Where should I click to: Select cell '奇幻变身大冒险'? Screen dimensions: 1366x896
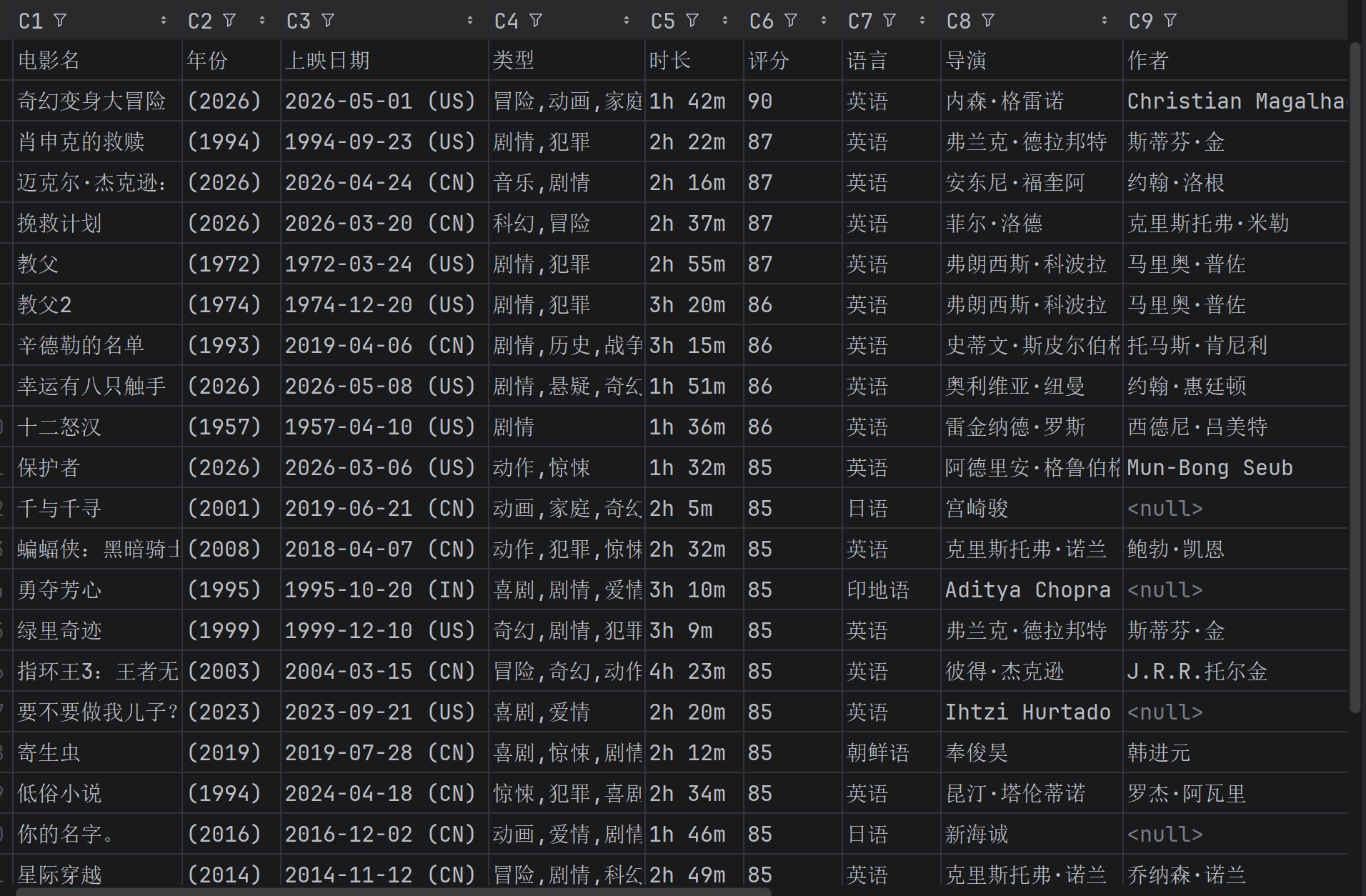98,101
